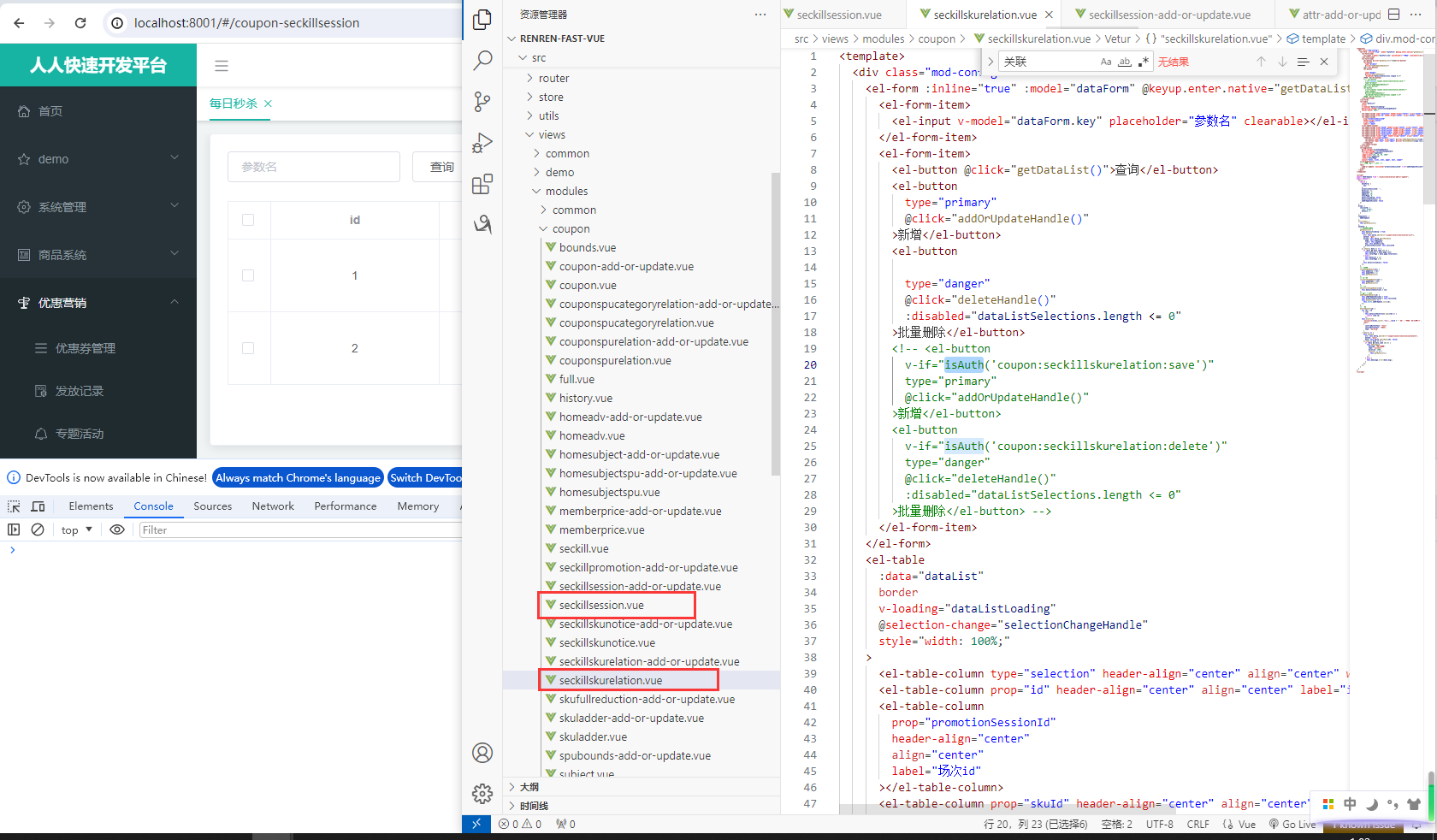Expand the router folder

point(553,78)
